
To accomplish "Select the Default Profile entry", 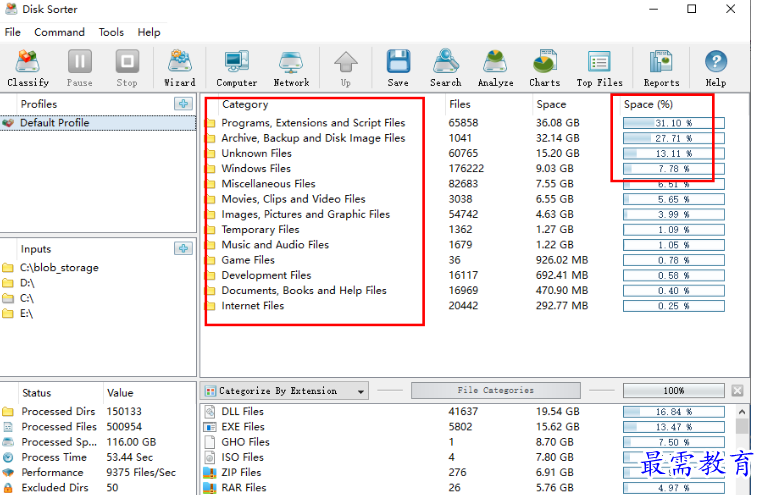I will click(98, 123).
